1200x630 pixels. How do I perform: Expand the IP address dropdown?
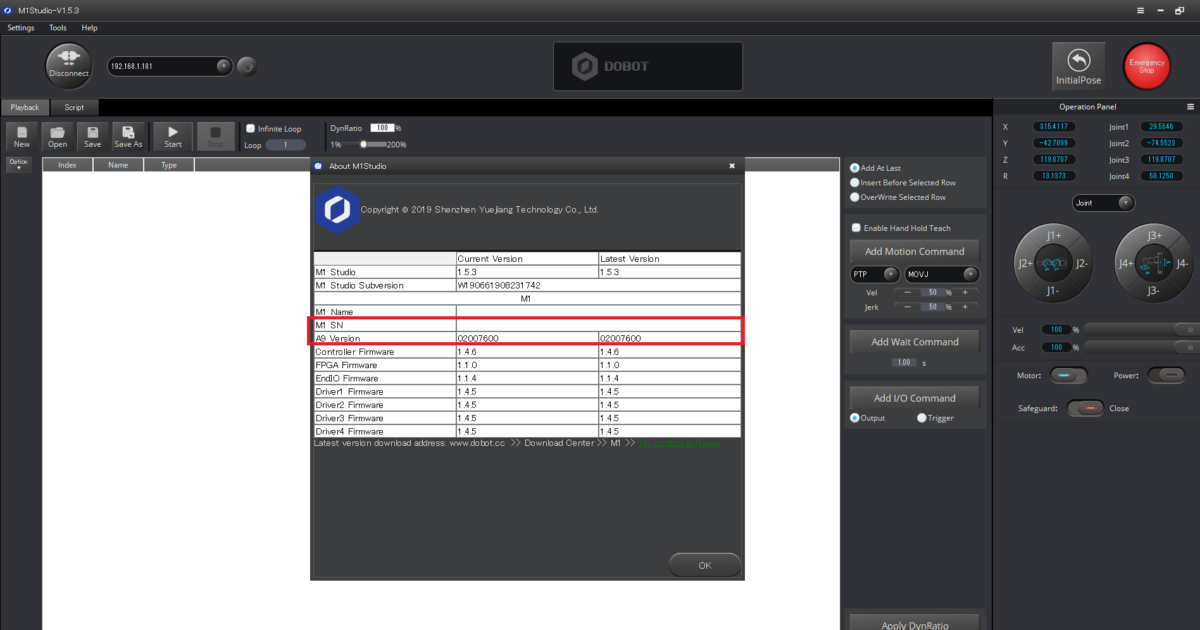click(x=223, y=67)
